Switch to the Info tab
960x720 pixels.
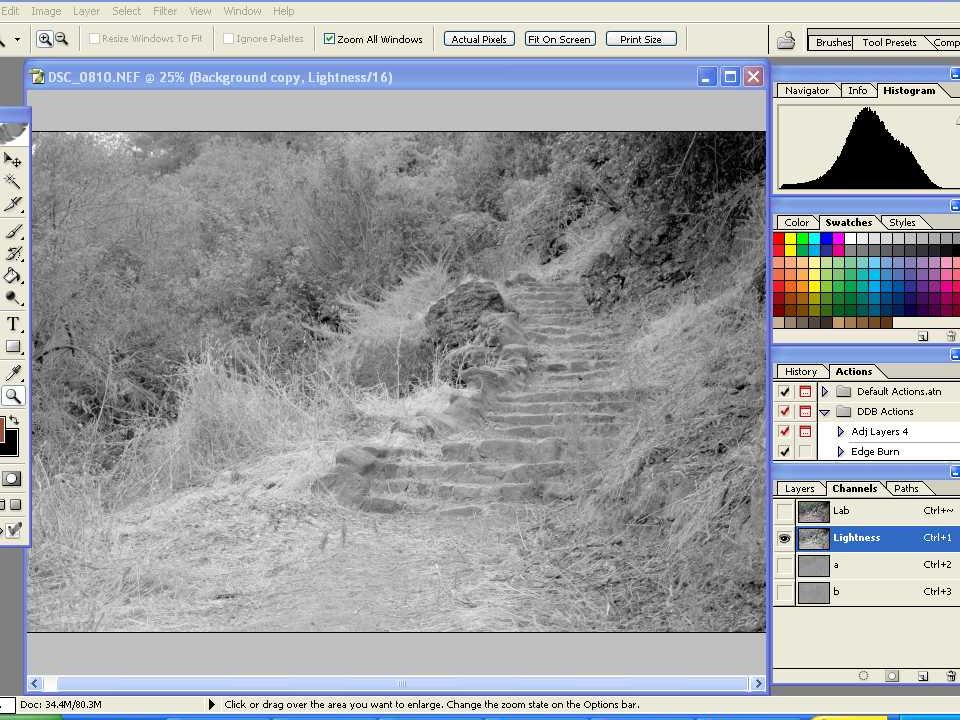[x=858, y=91]
